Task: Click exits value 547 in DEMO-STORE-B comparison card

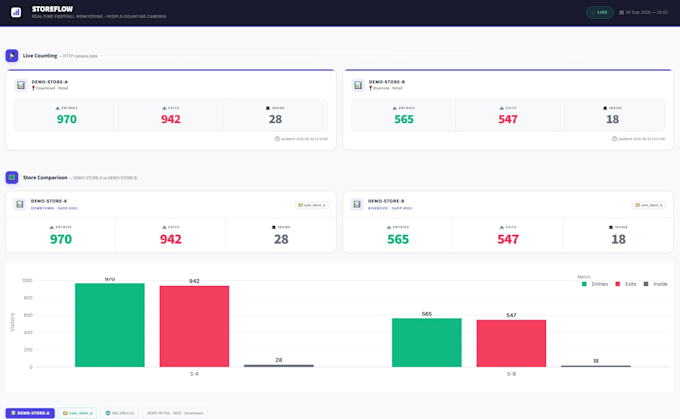Action: click(x=508, y=239)
